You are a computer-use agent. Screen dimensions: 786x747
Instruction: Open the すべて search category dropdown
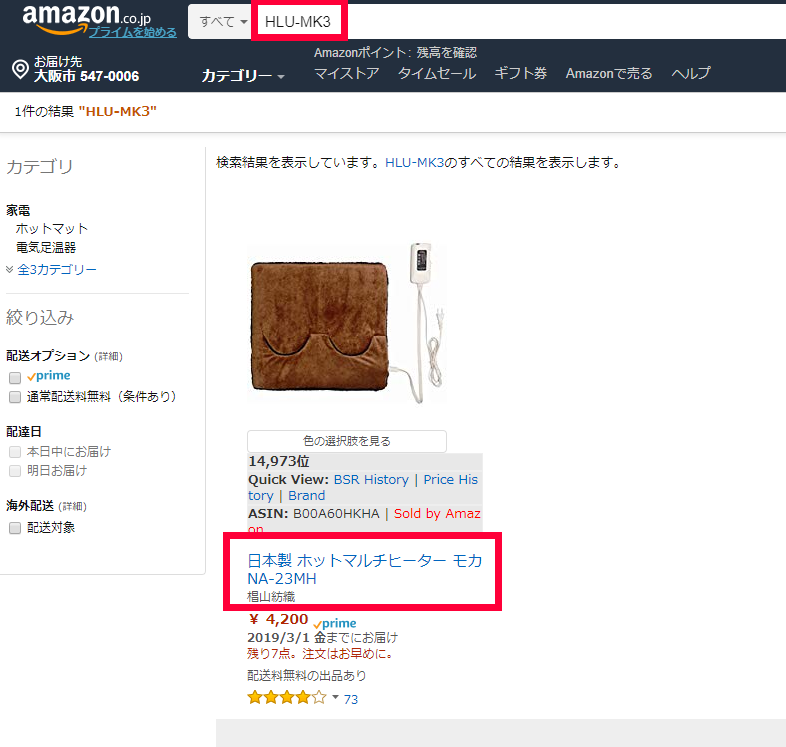(x=220, y=22)
